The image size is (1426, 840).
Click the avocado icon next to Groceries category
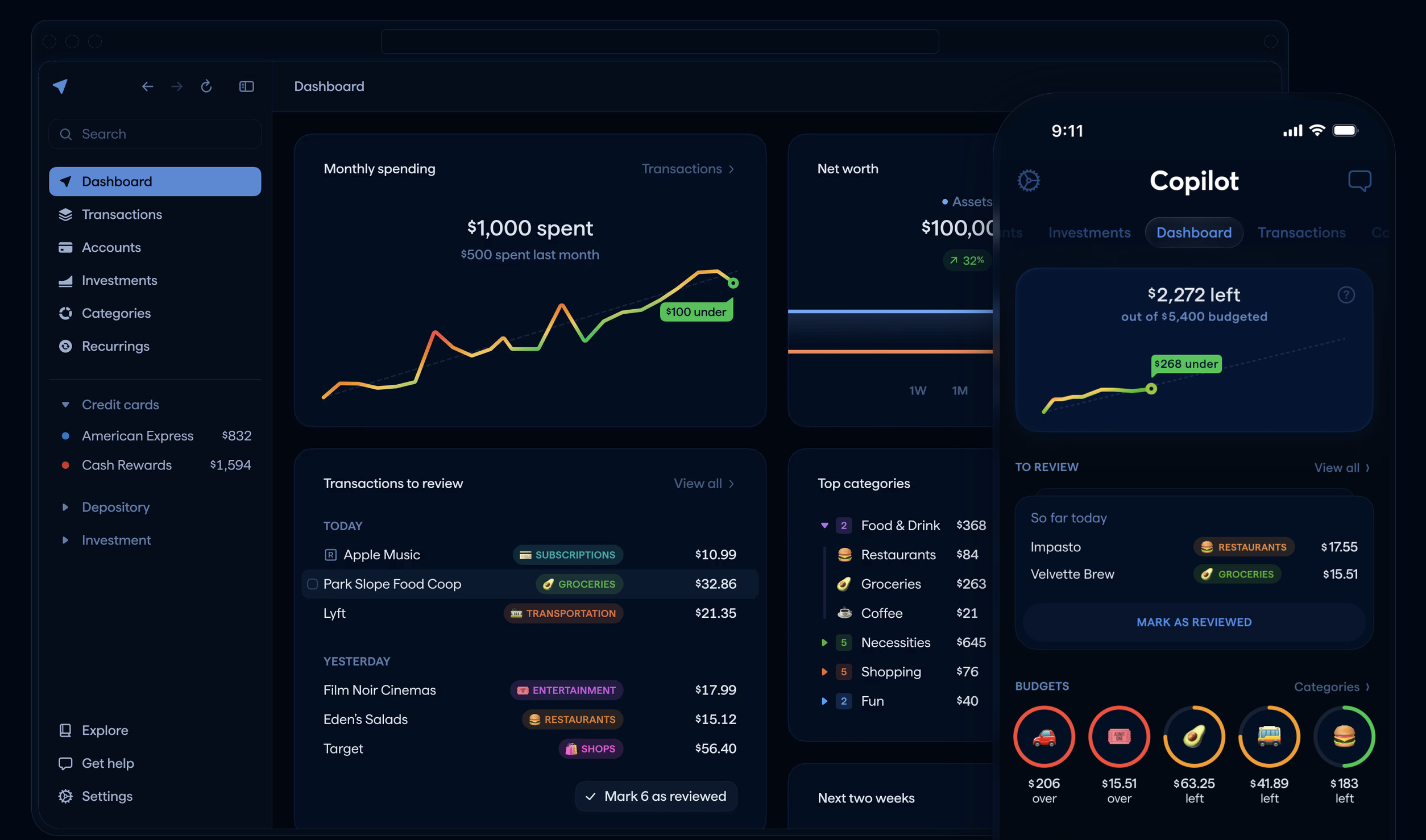844,584
